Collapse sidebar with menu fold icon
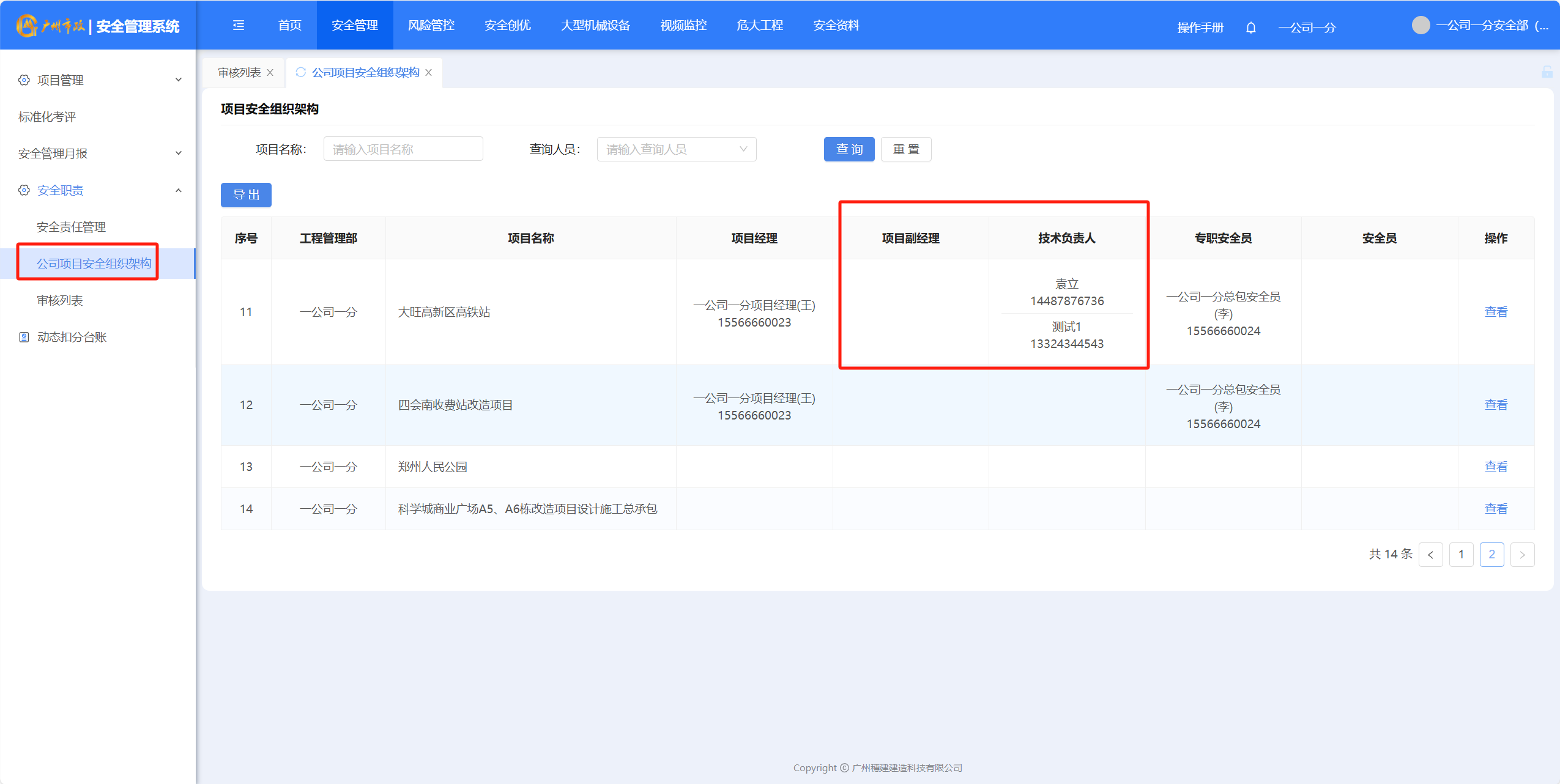1560x784 pixels. click(239, 25)
